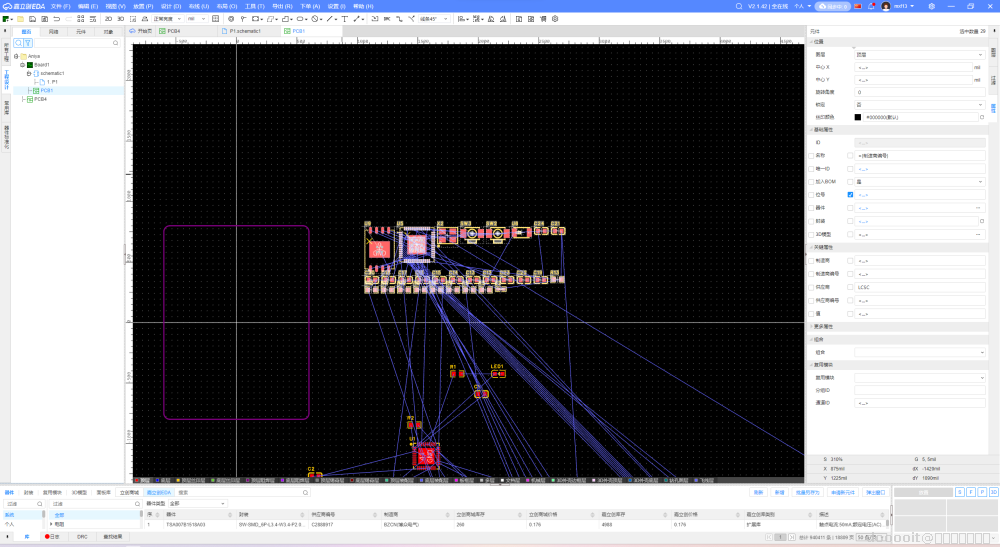Select the Text tool (T) in toolbar

(x=345, y=18)
